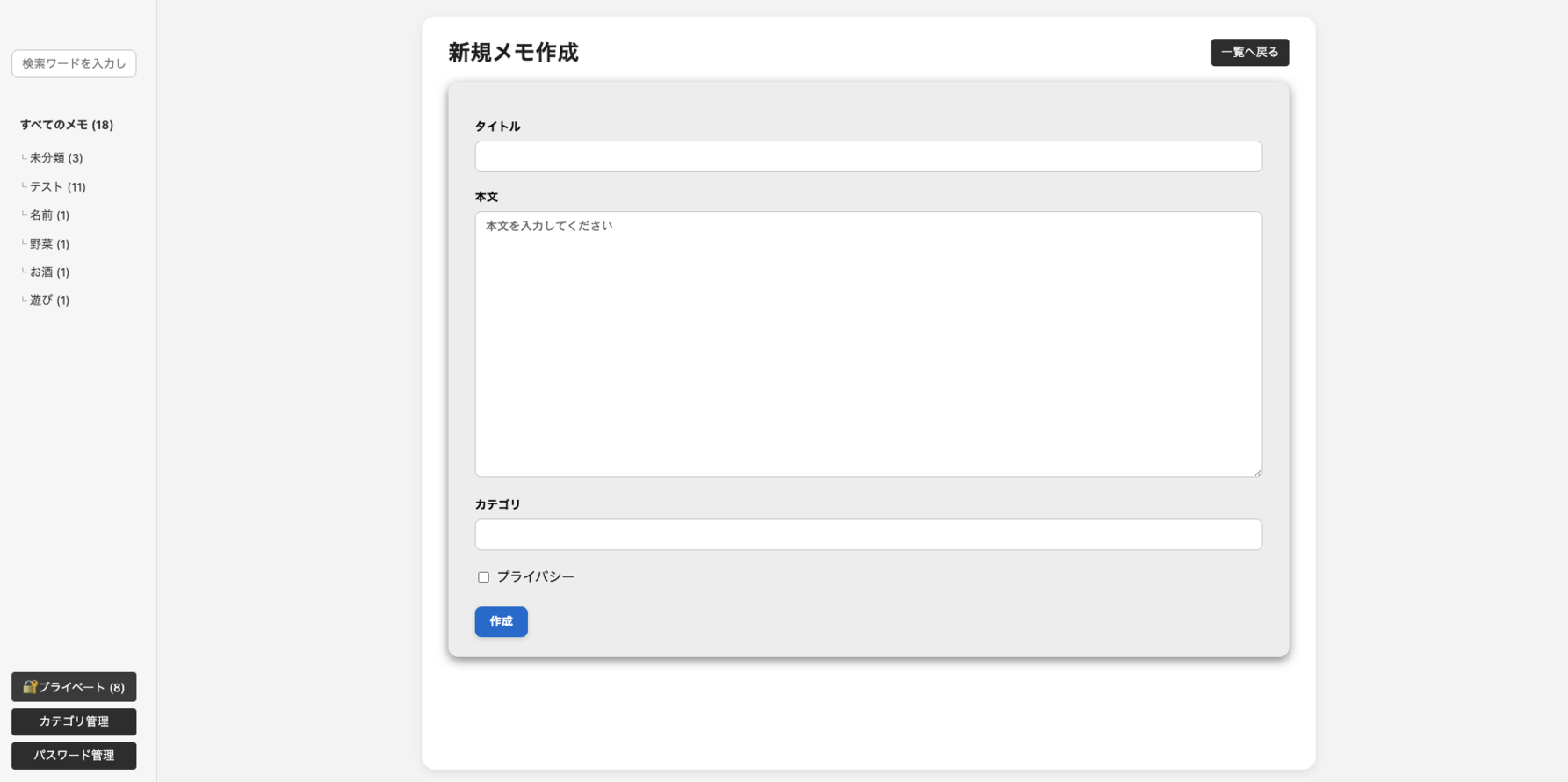Open パスワード管理 password management
This screenshot has height=782, width=1568.
coord(74,756)
